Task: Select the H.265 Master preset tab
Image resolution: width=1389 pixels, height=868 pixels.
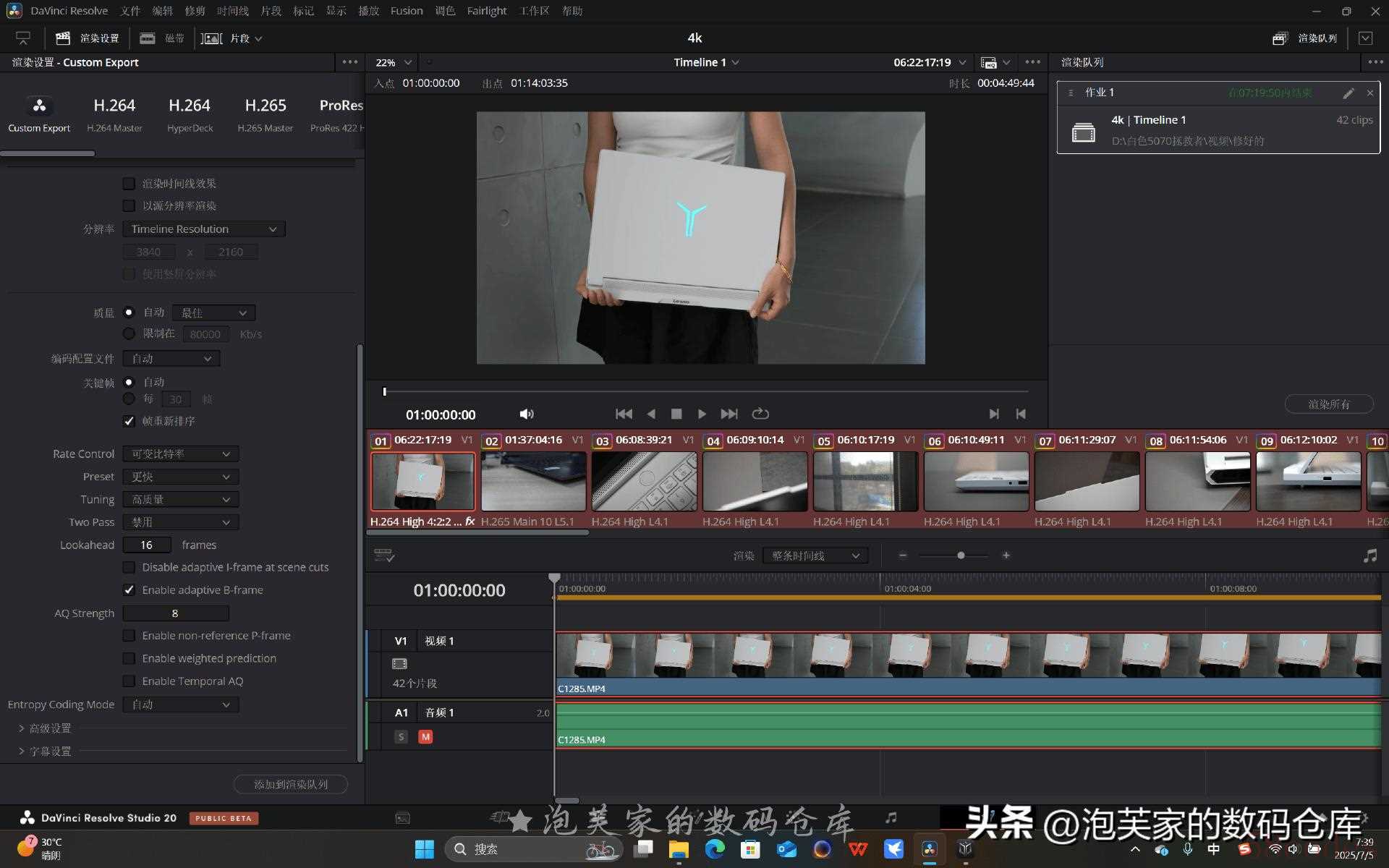Action: [x=266, y=114]
